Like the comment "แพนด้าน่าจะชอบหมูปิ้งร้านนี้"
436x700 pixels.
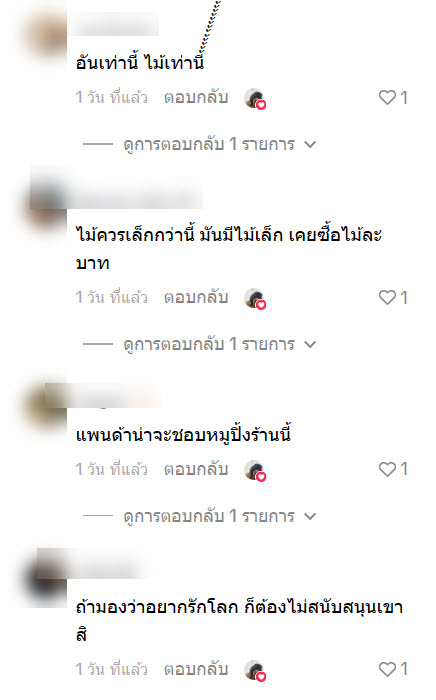tap(387, 469)
